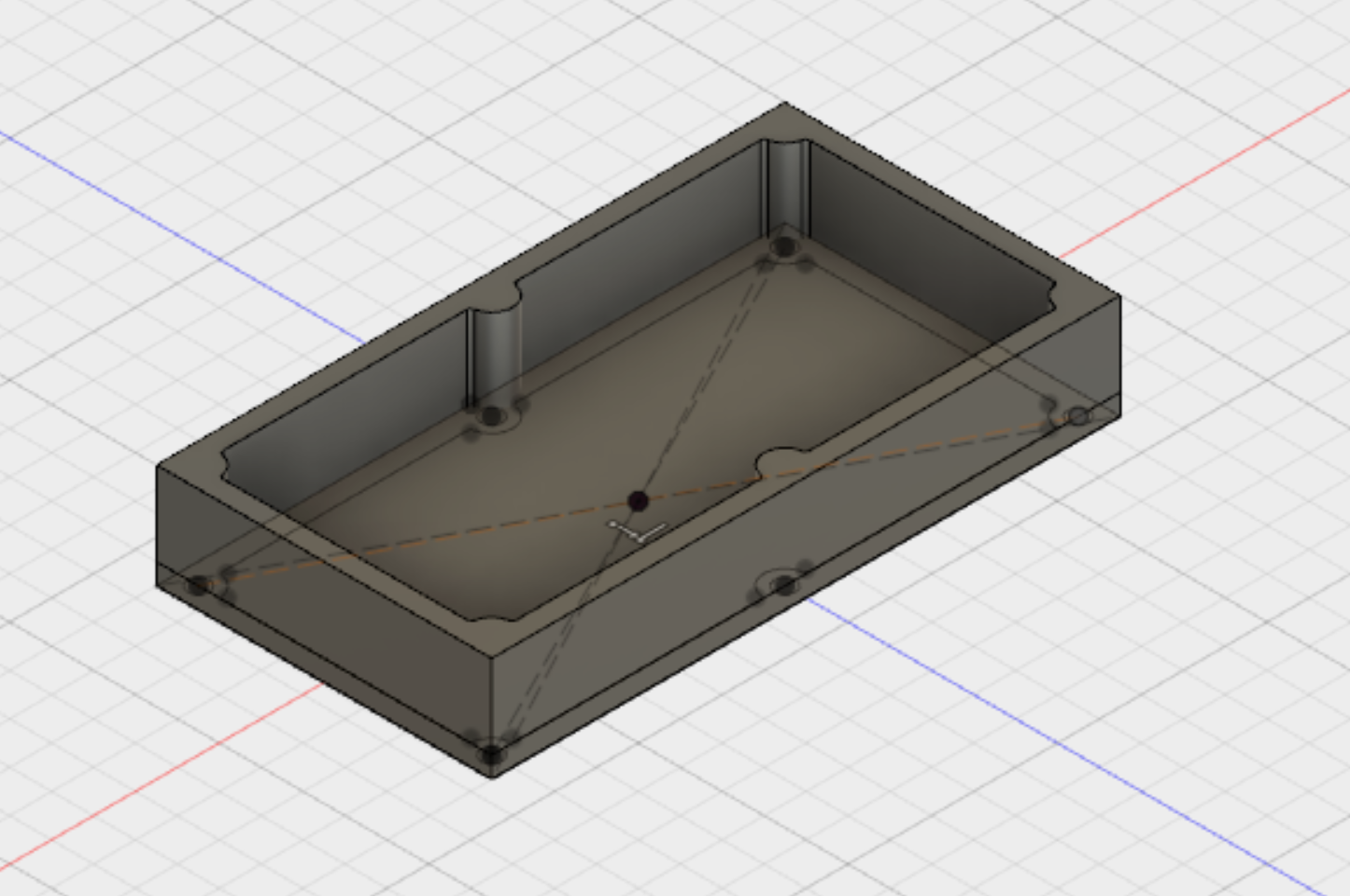Click the hole at the far right corner

pyautogui.click(x=1077, y=416)
